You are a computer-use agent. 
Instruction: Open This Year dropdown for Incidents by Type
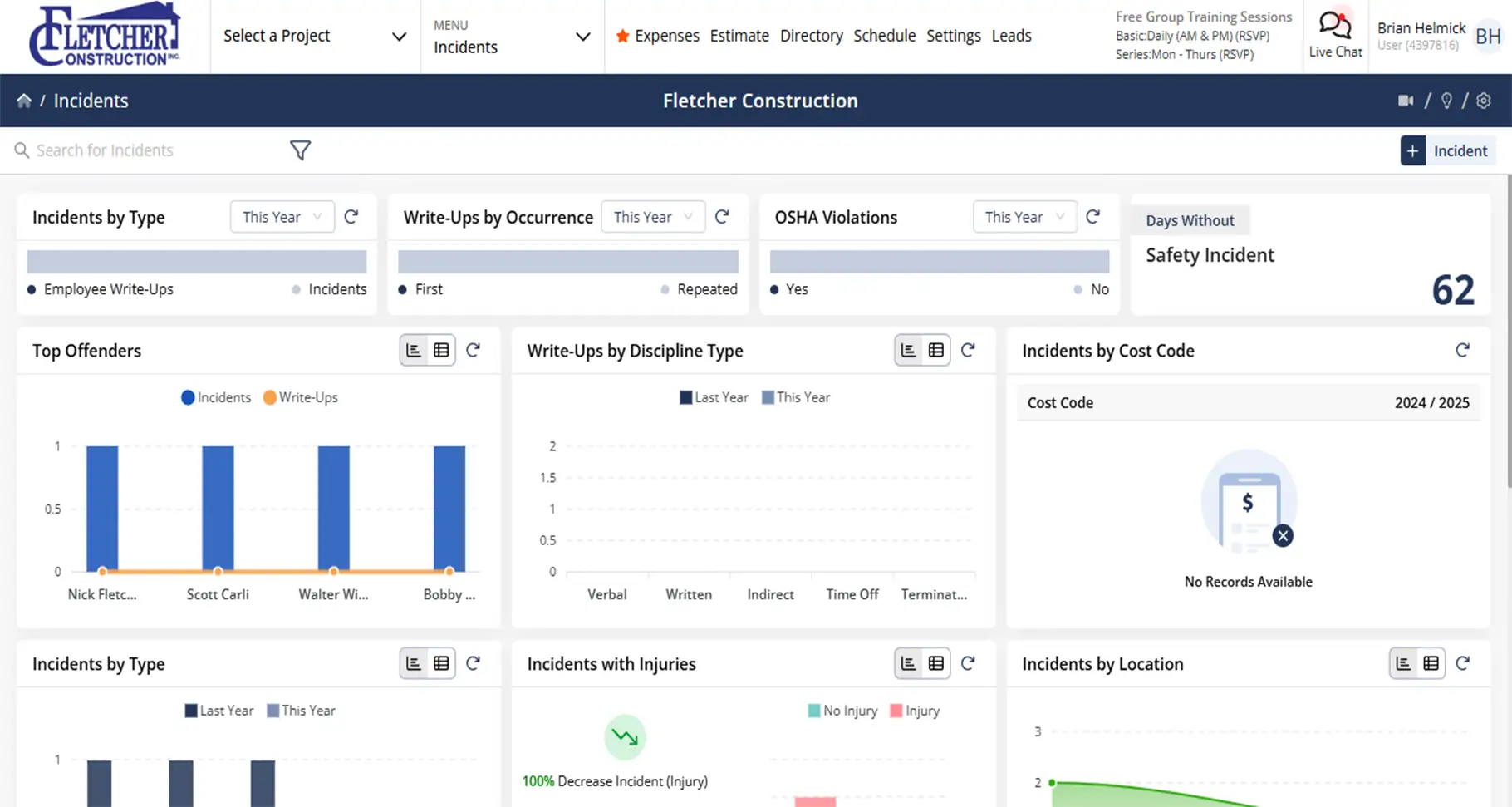pyautogui.click(x=282, y=217)
